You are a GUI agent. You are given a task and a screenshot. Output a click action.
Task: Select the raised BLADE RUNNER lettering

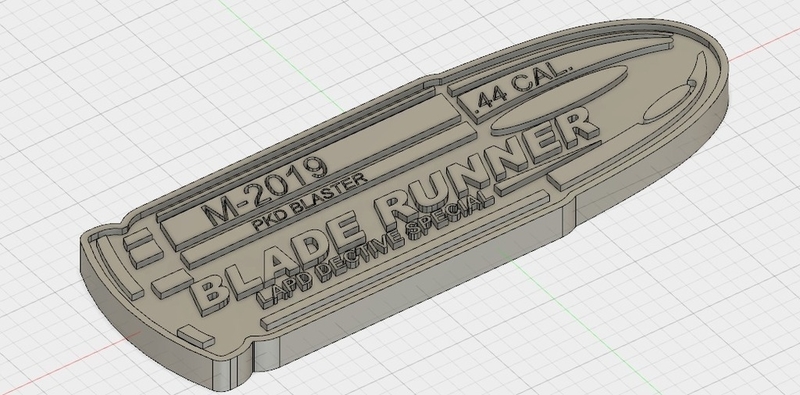pyautogui.click(x=395, y=210)
